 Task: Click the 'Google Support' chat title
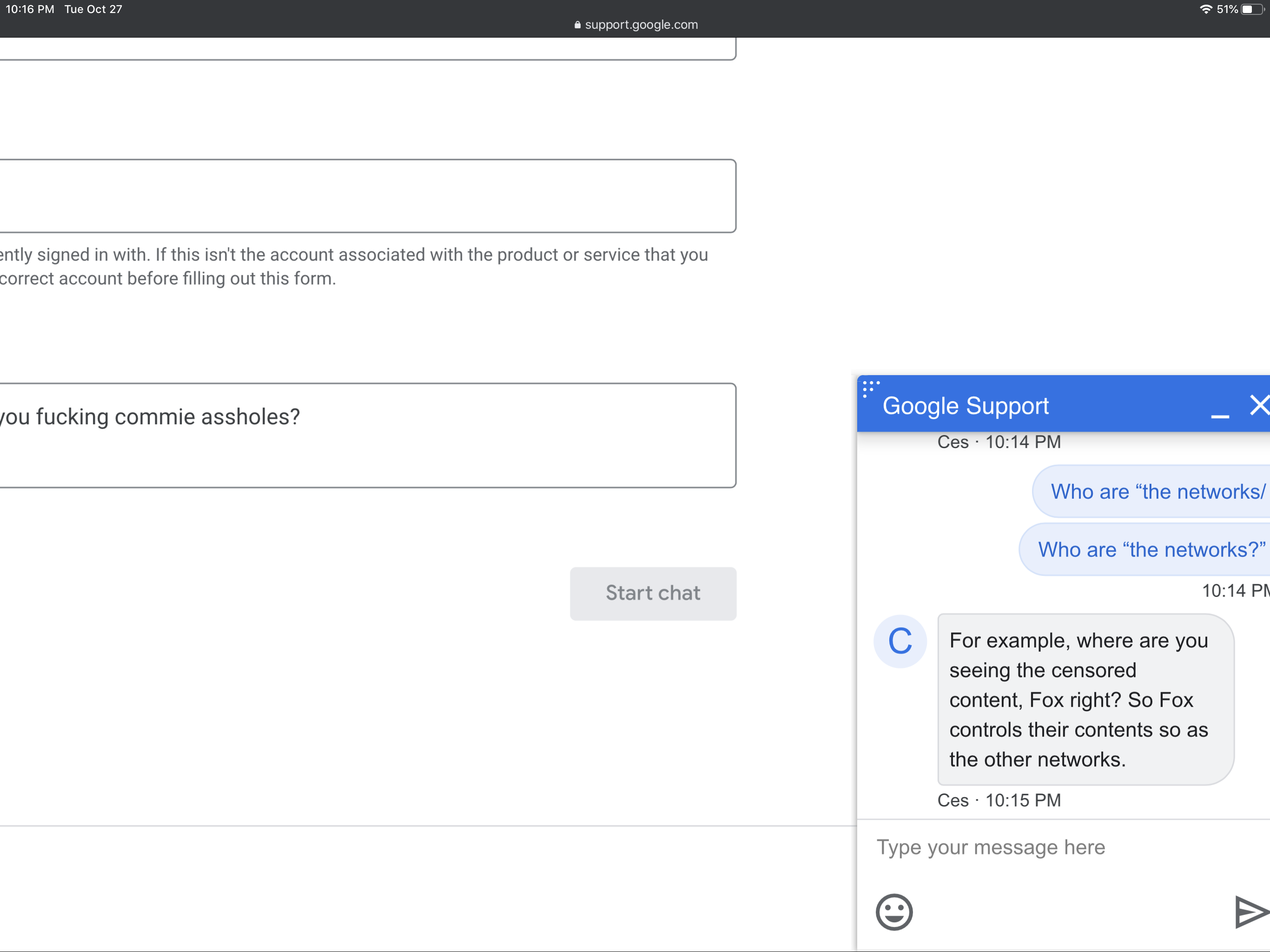coord(965,406)
